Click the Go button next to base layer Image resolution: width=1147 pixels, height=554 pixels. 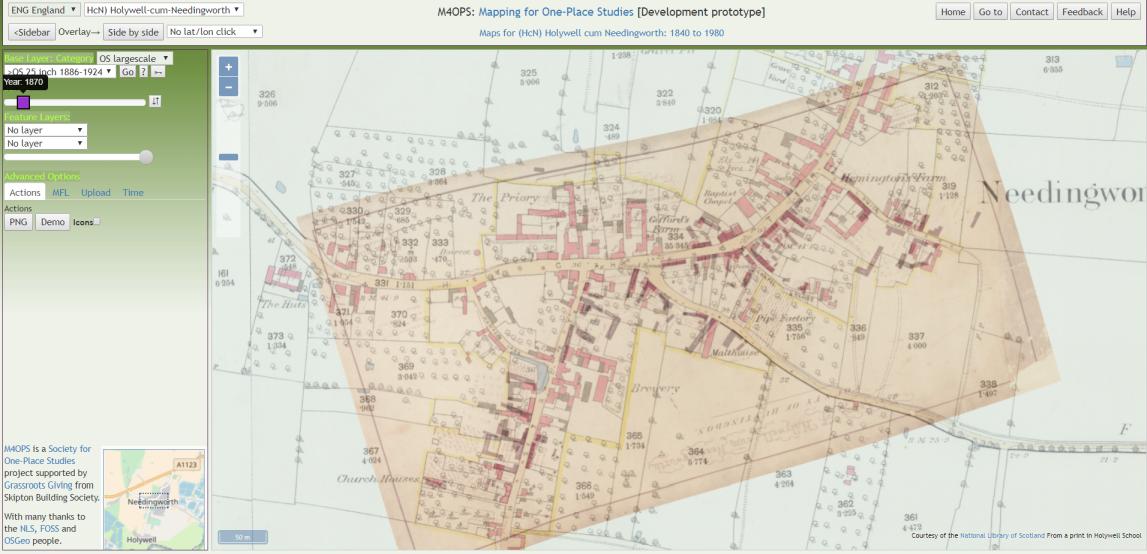[x=127, y=71]
